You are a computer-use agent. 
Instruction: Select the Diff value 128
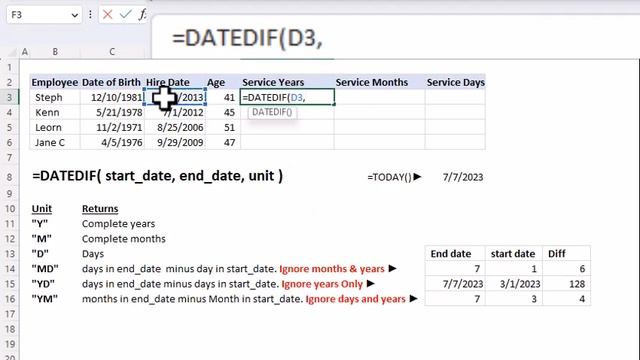pyautogui.click(x=566, y=284)
